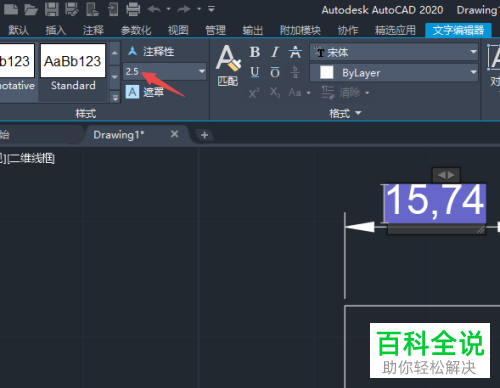Image resolution: width=500 pixels, height=388 pixels.
Task: Click the white ByLayer color swatch
Action: pyautogui.click(x=327, y=72)
